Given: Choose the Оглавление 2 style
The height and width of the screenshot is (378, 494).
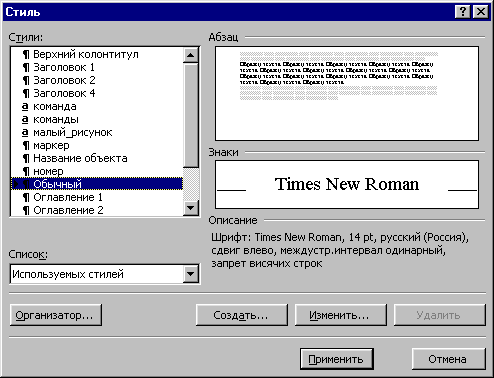Looking at the screenshot, I should (97, 210).
